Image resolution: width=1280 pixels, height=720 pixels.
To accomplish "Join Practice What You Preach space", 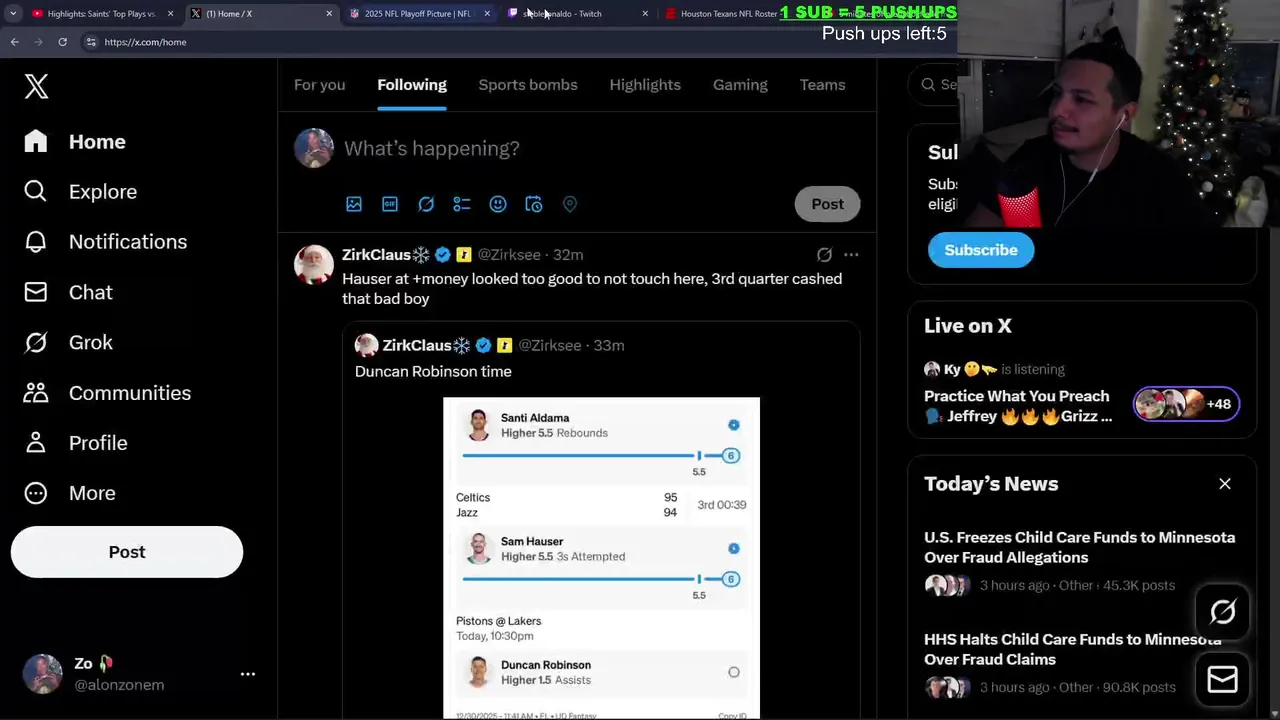I will pyautogui.click(x=1018, y=406).
